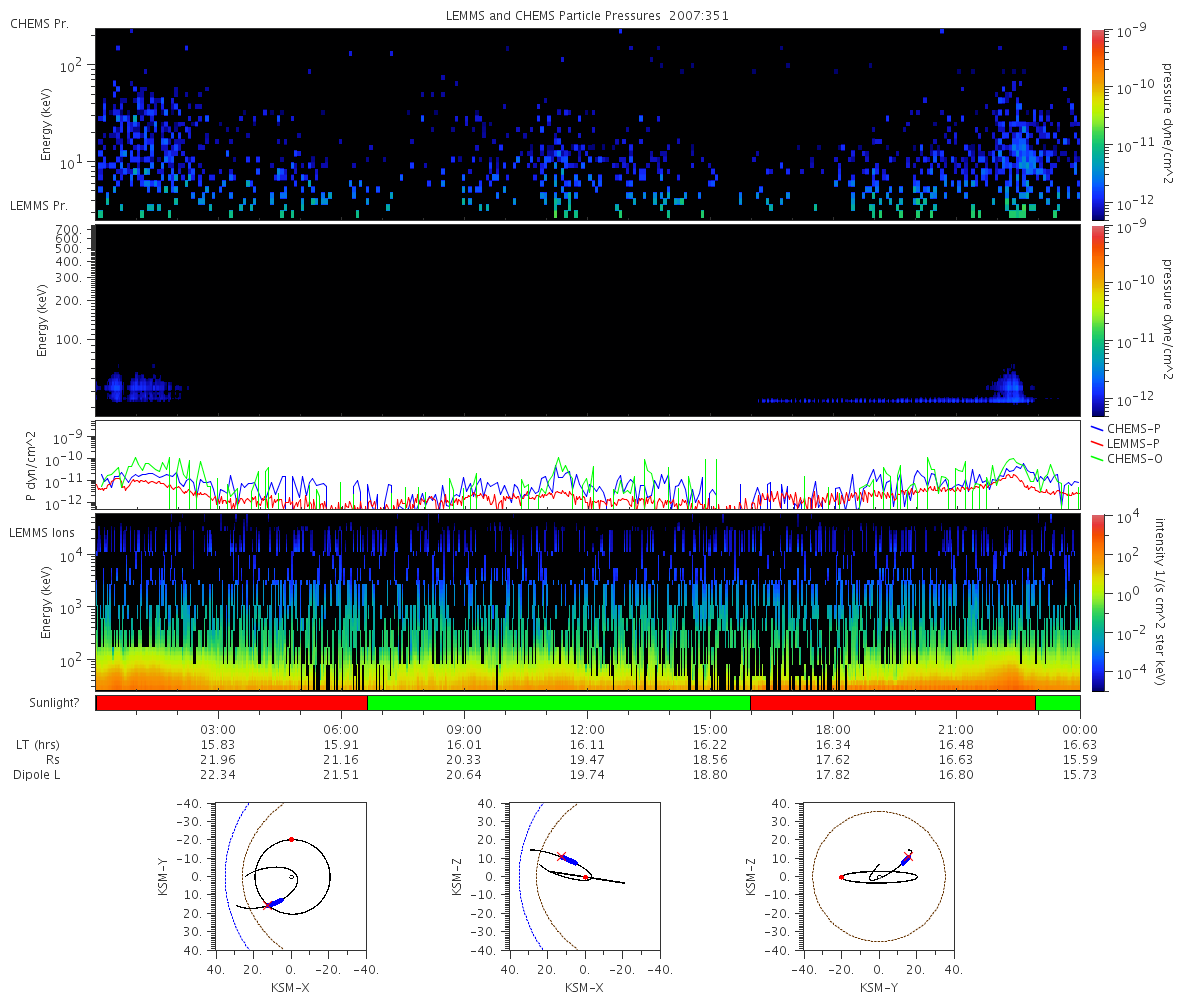The width and height of the screenshot is (1200, 1000).
Task: Click Rs value 21.96
Action: point(219,760)
